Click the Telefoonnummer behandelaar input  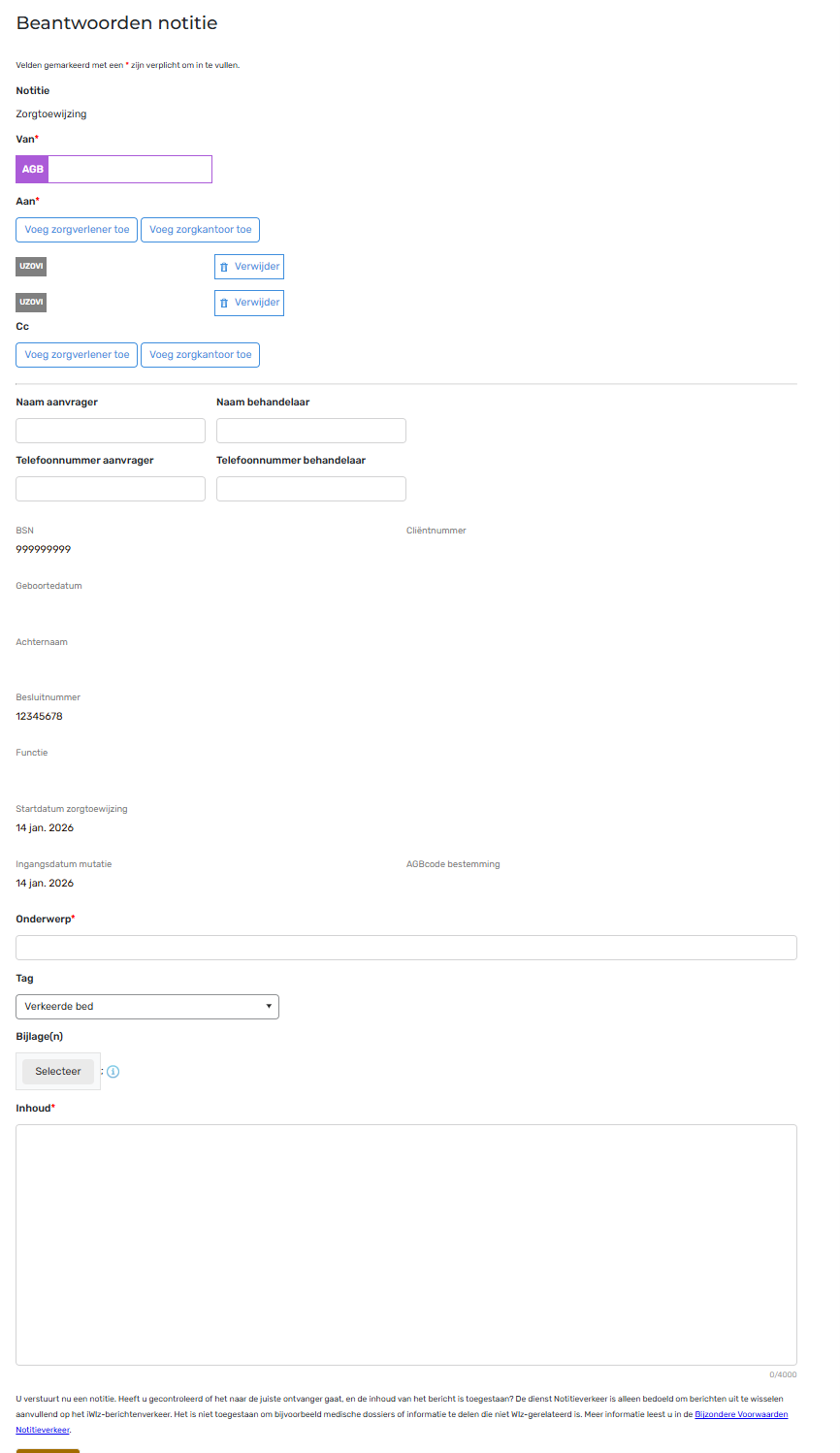coord(310,489)
